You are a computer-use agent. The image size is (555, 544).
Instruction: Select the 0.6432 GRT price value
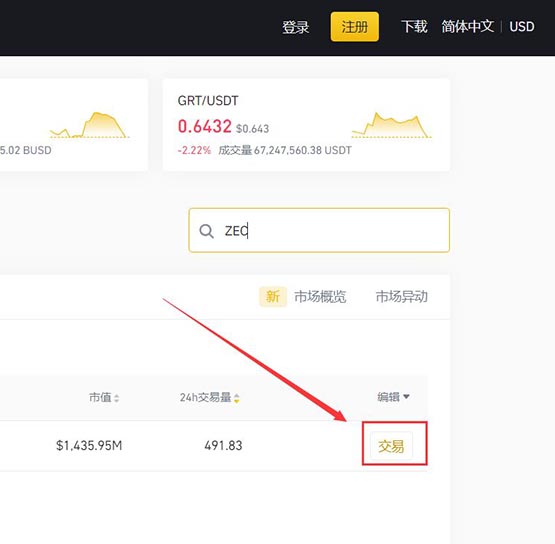(x=205, y=126)
